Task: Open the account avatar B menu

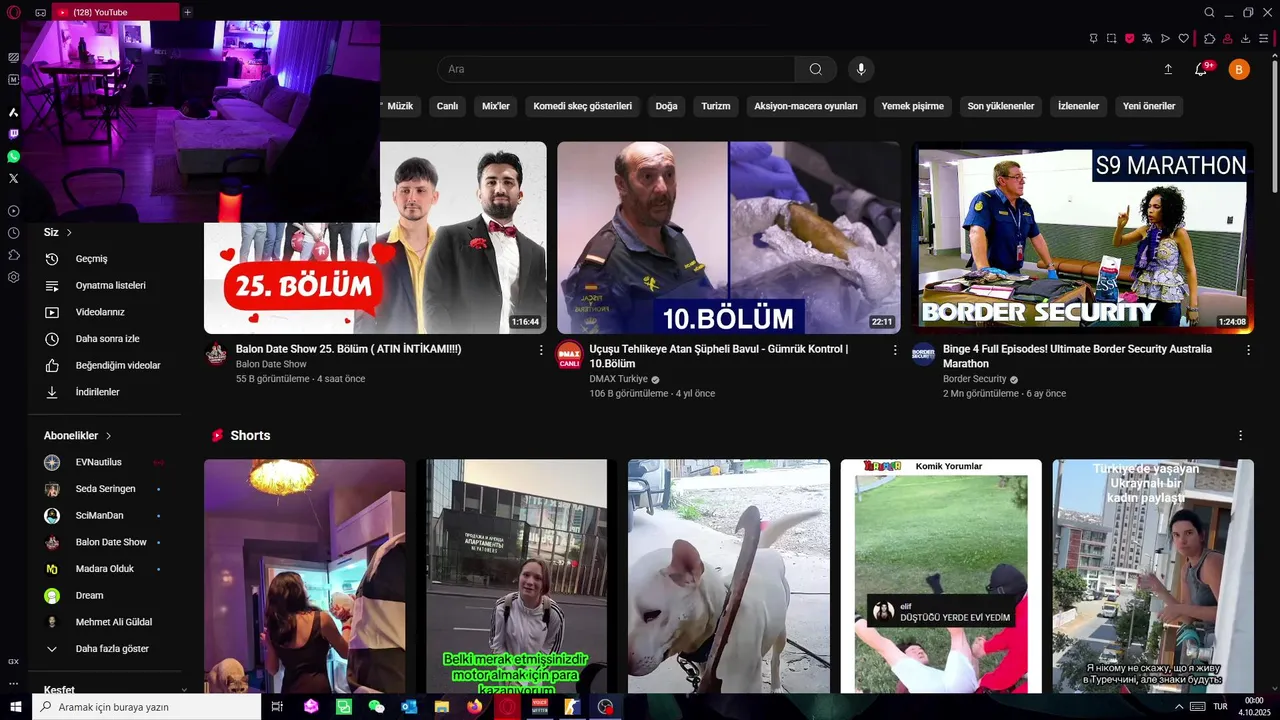Action: 1239,69
